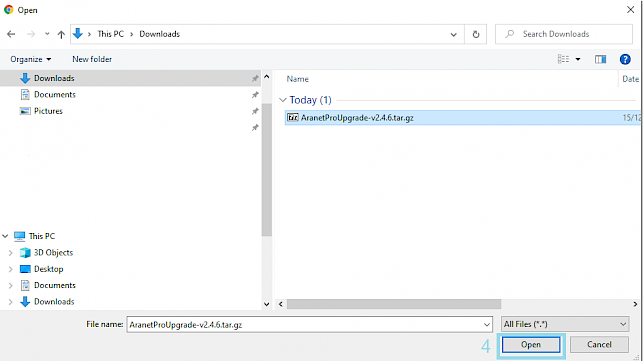Click the horizontal scrollbar thumb
The width and height of the screenshot is (643, 361).
(x=394, y=304)
